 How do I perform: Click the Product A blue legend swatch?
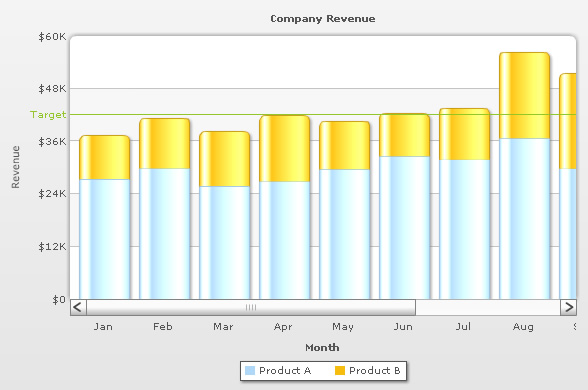(250, 370)
